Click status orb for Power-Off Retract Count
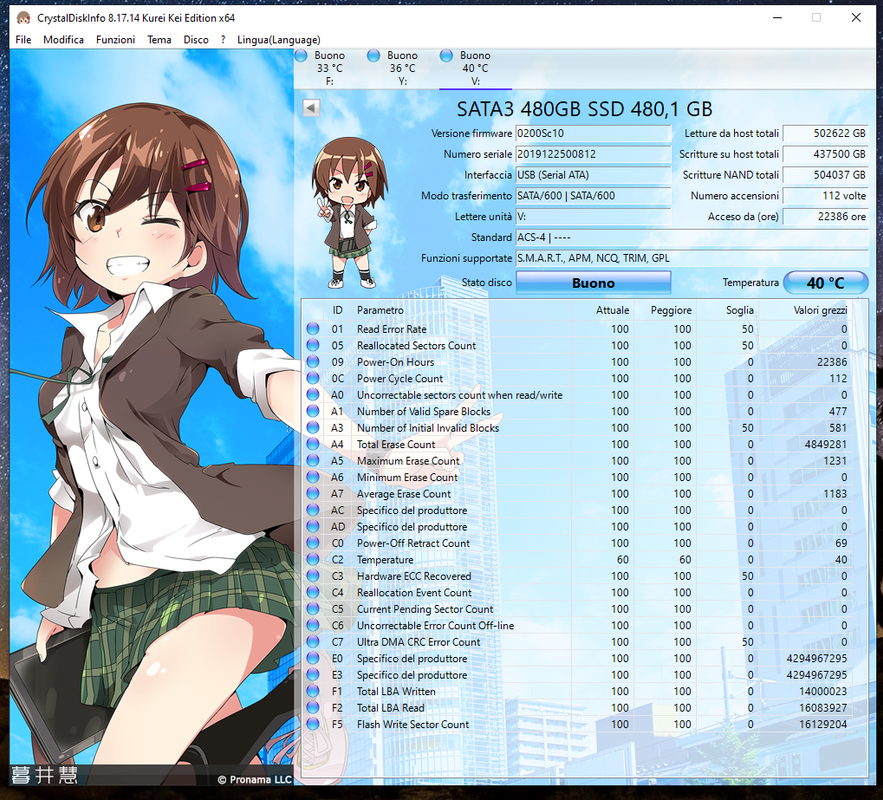The width and height of the screenshot is (883, 800). click(x=313, y=543)
